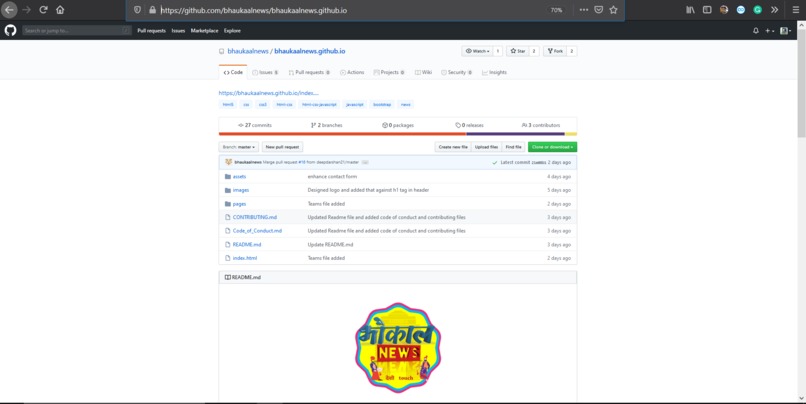The height and width of the screenshot is (404, 806).
Task: Select the Code tab
Action: coord(233,72)
